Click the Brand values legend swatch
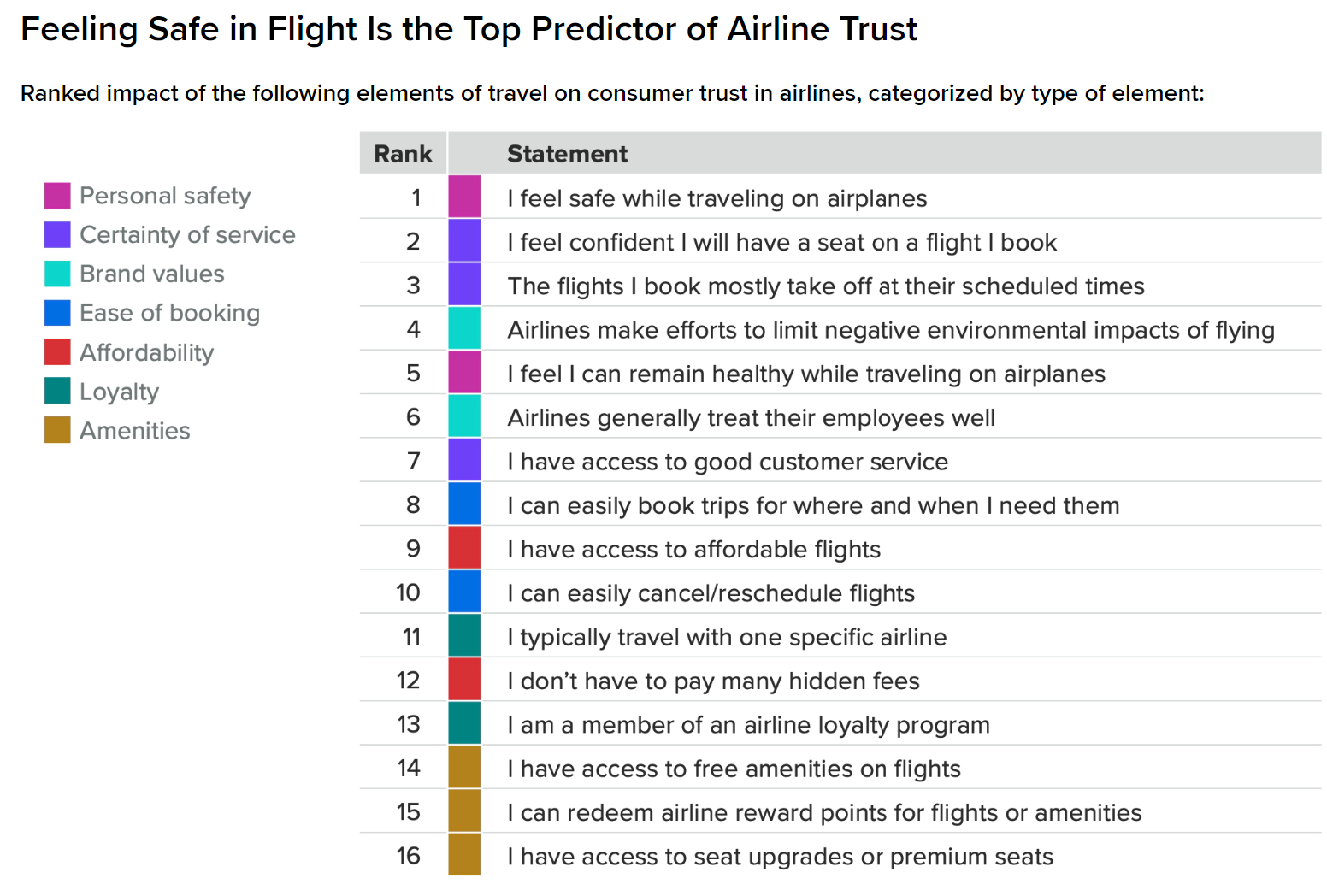1327x896 pixels. tap(57, 274)
